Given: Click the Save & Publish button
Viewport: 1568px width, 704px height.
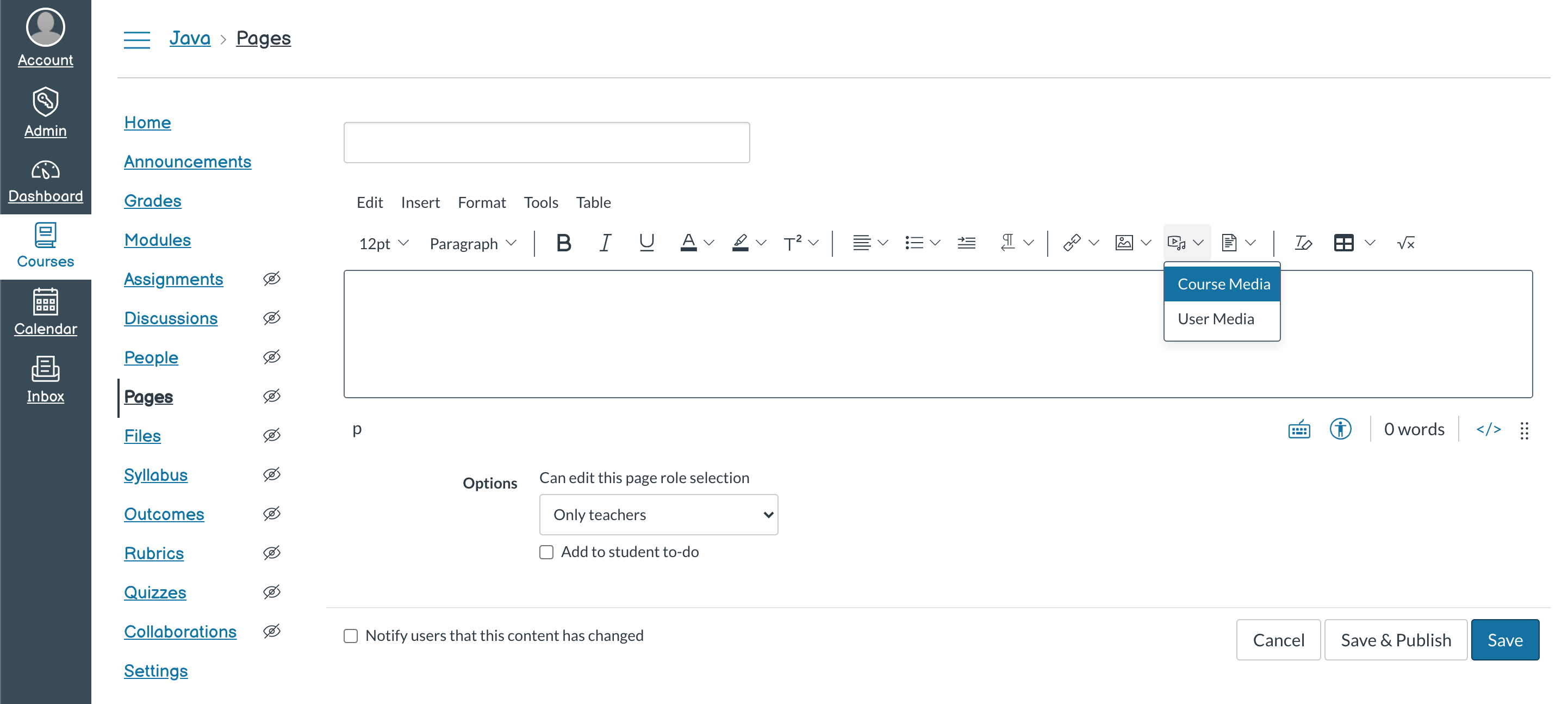Looking at the screenshot, I should [1395, 640].
